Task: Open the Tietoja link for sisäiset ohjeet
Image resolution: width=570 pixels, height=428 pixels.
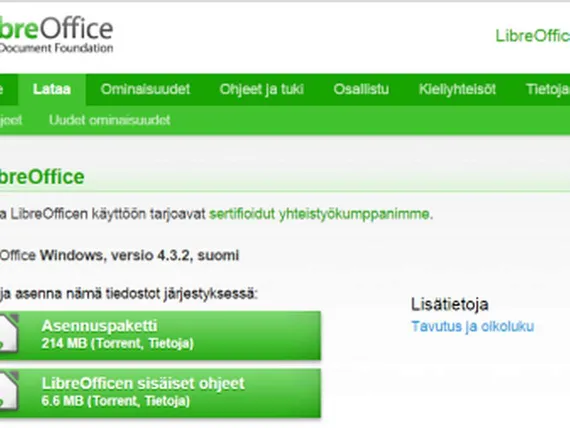Action: coord(166,401)
